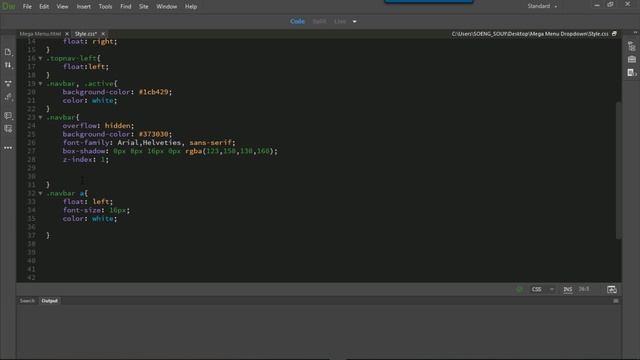Click 'color: white;' on line 35
Viewport: 640px width, 360px height.
click(x=90, y=219)
